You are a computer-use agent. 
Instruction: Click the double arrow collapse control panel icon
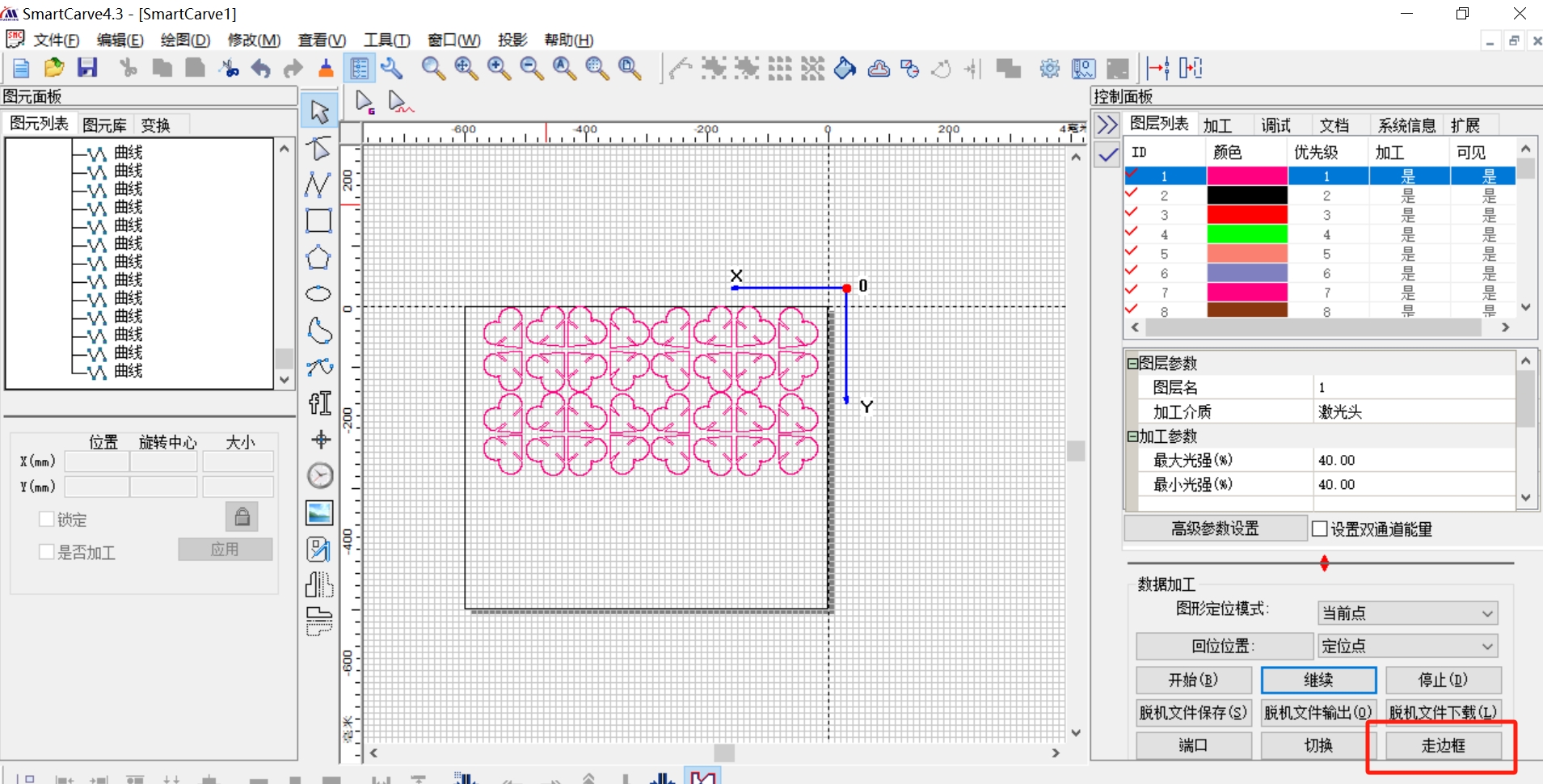point(1107,124)
